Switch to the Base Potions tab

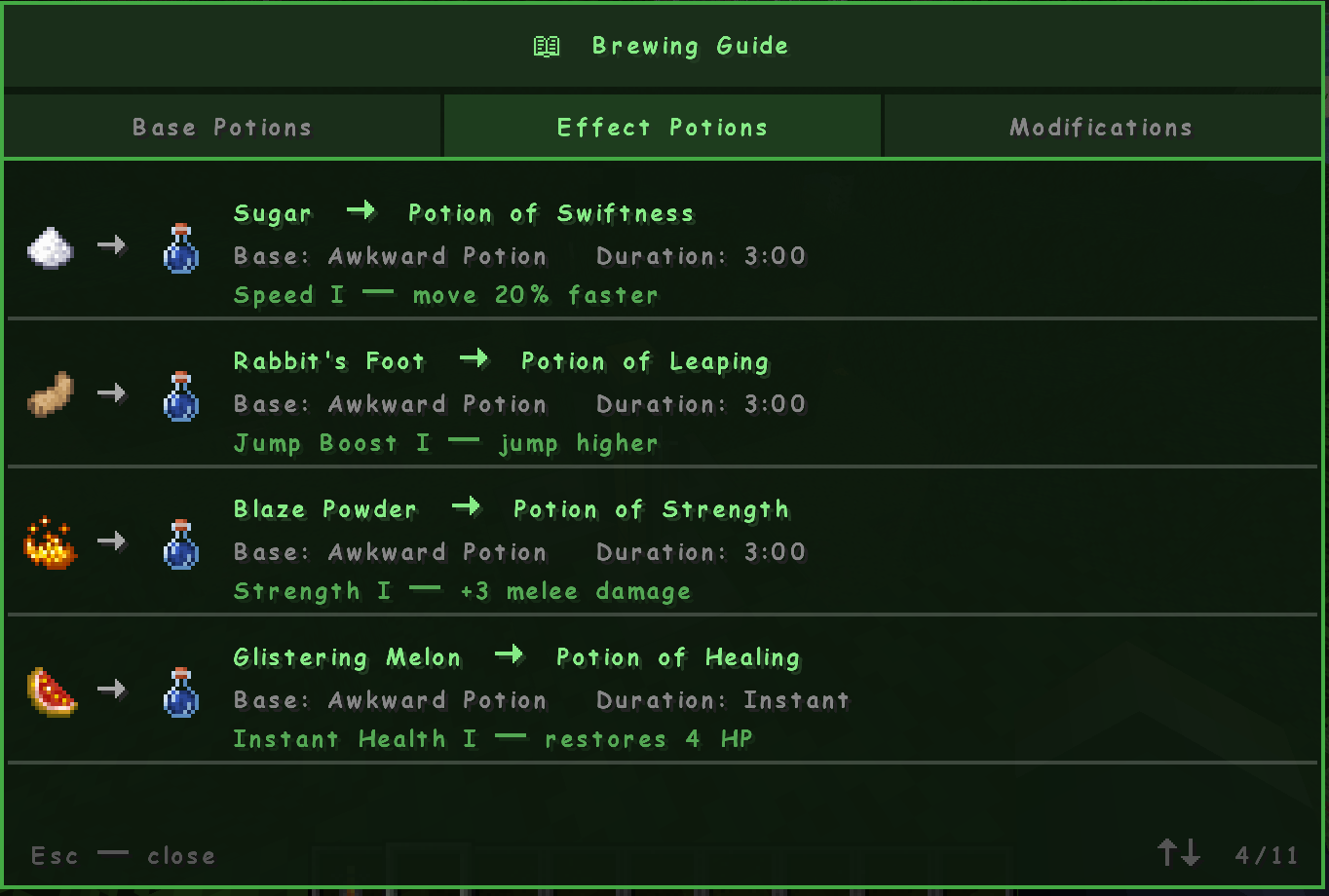222,127
